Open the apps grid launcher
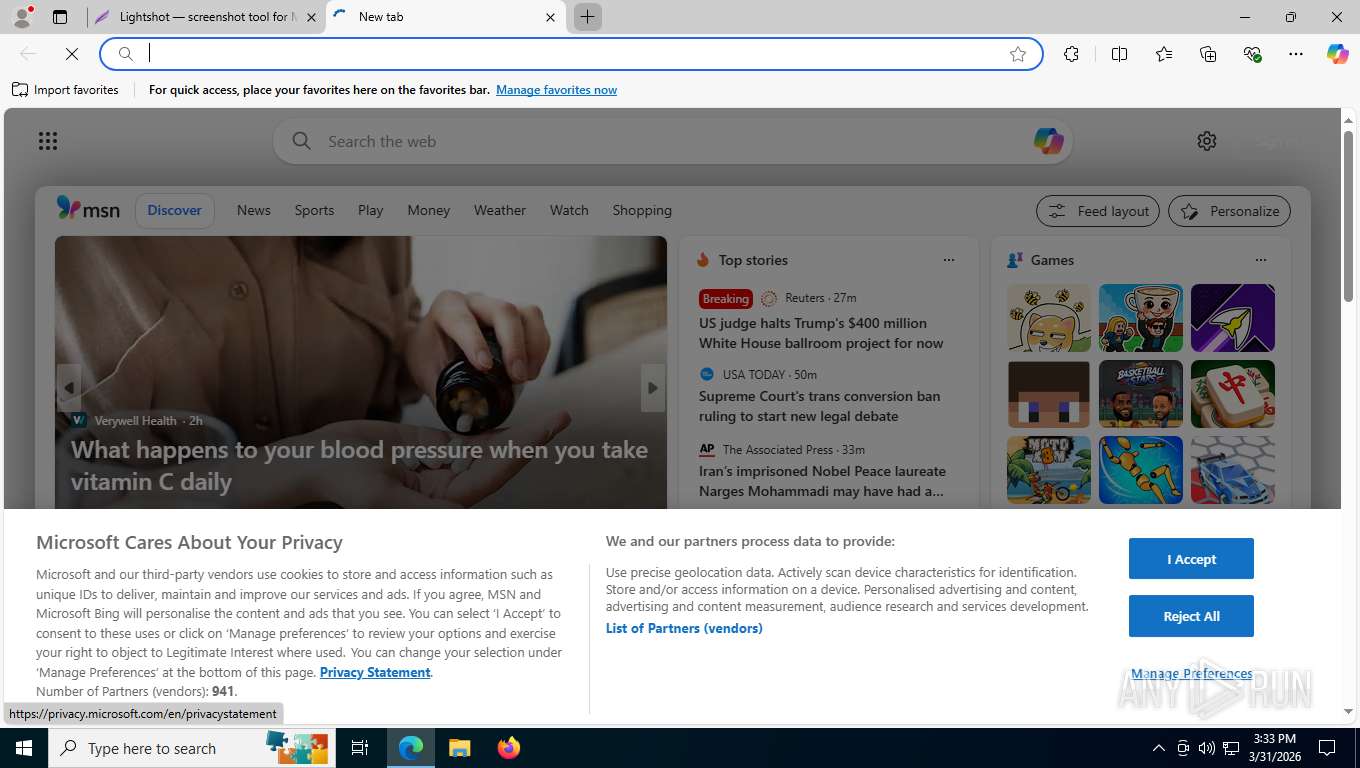 point(48,141)
